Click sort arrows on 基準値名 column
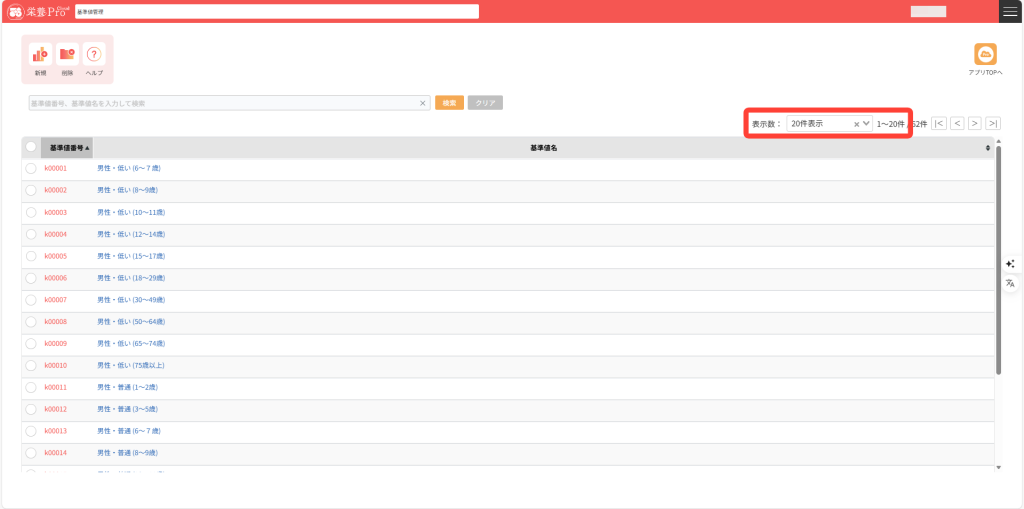Screen dimensions: 1024x509 (x=988, y=148)
